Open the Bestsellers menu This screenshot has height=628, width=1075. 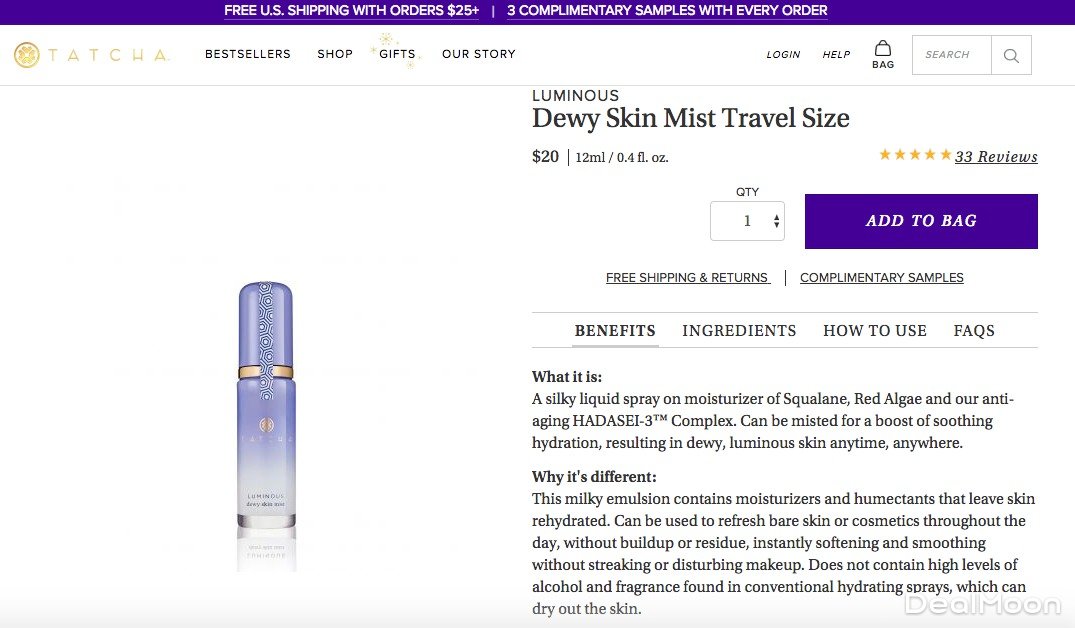pos(248,54)
